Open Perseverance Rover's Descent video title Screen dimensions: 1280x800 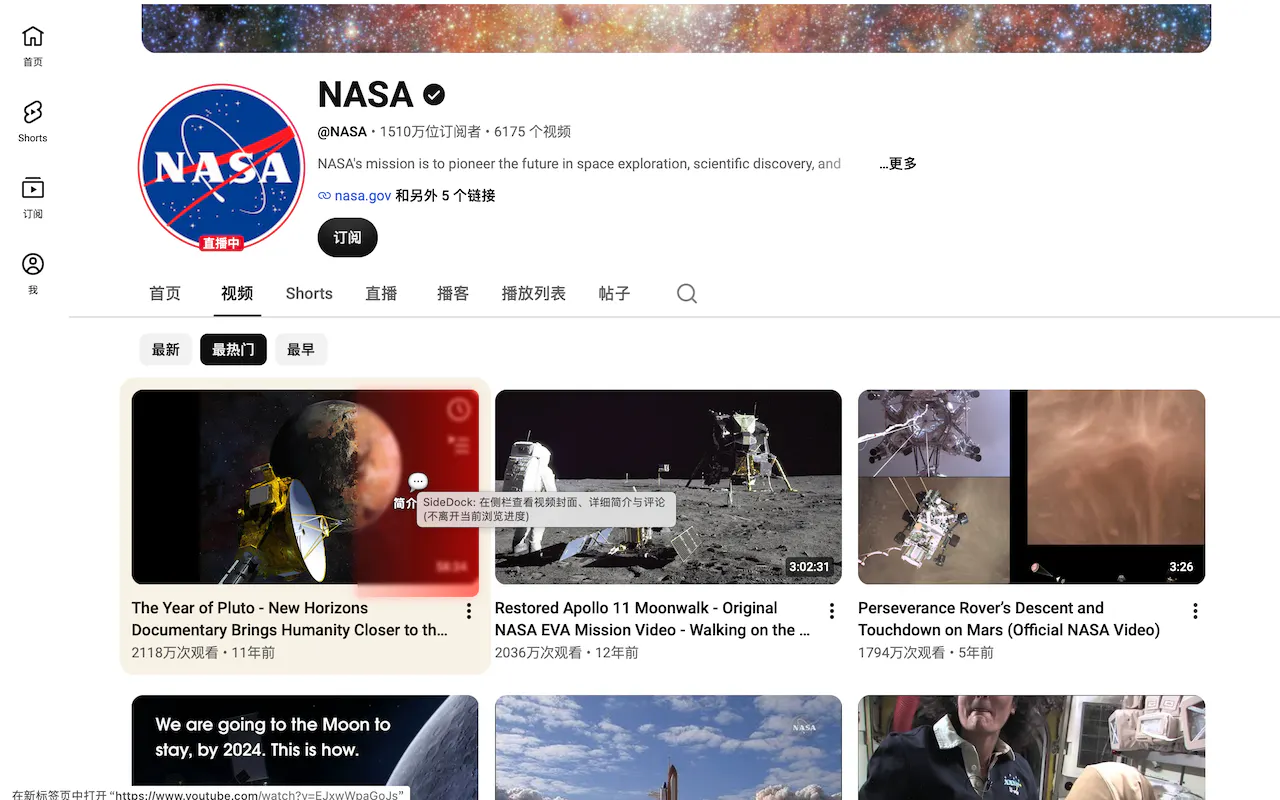click(1009, 619)
